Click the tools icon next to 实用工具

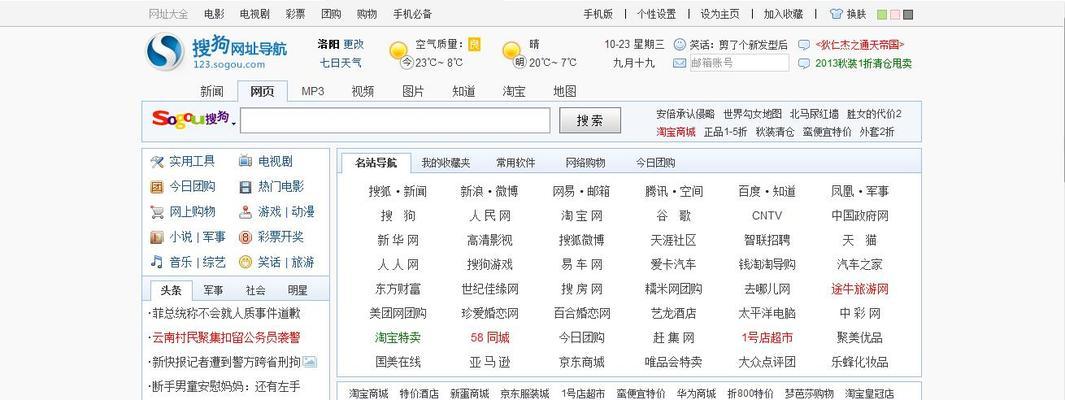click(x=157, y=162)
